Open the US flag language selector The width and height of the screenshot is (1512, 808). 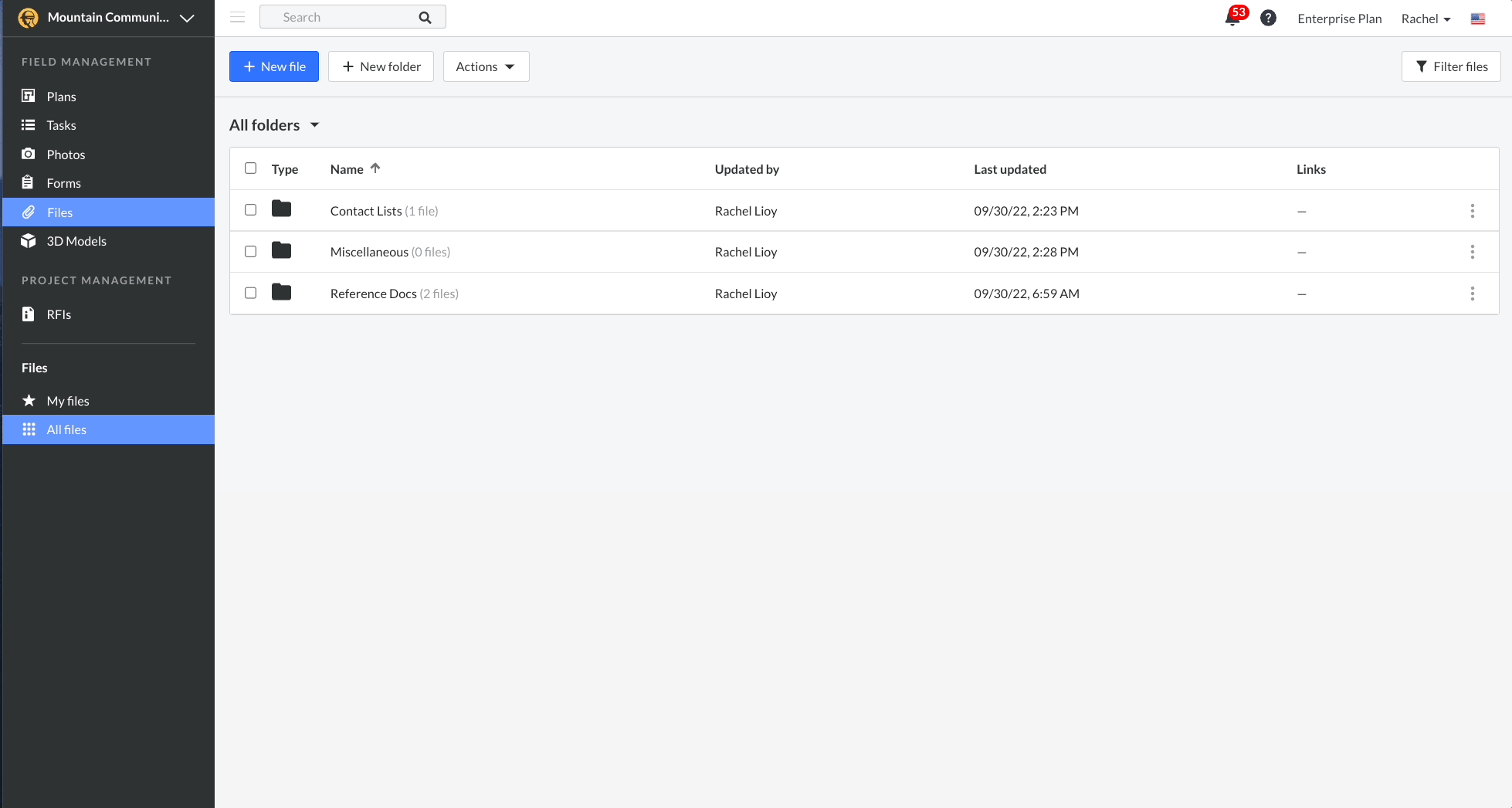1477,19
